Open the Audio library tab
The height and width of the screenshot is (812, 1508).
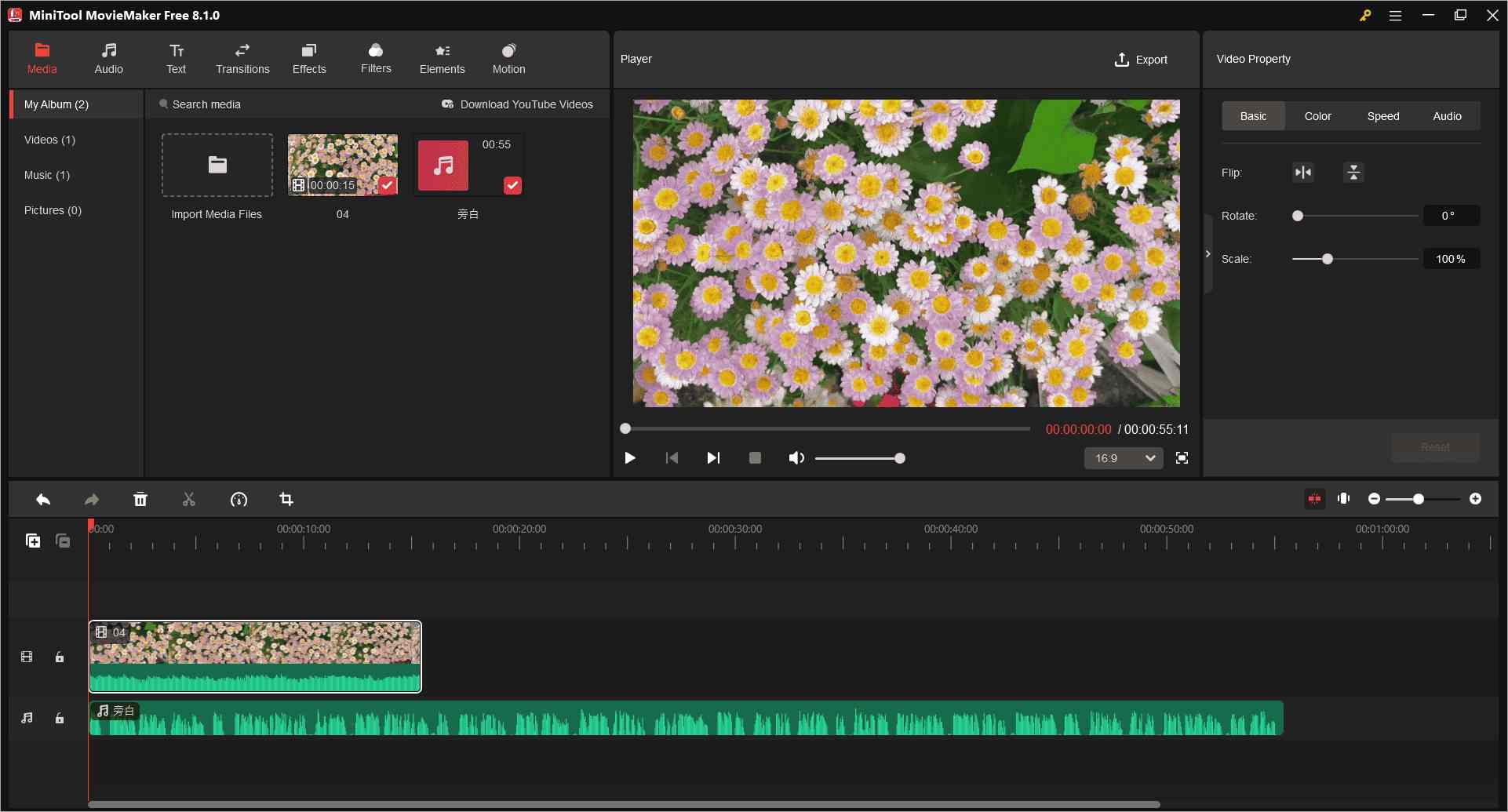pyautogui.click(x=108, y=59)
